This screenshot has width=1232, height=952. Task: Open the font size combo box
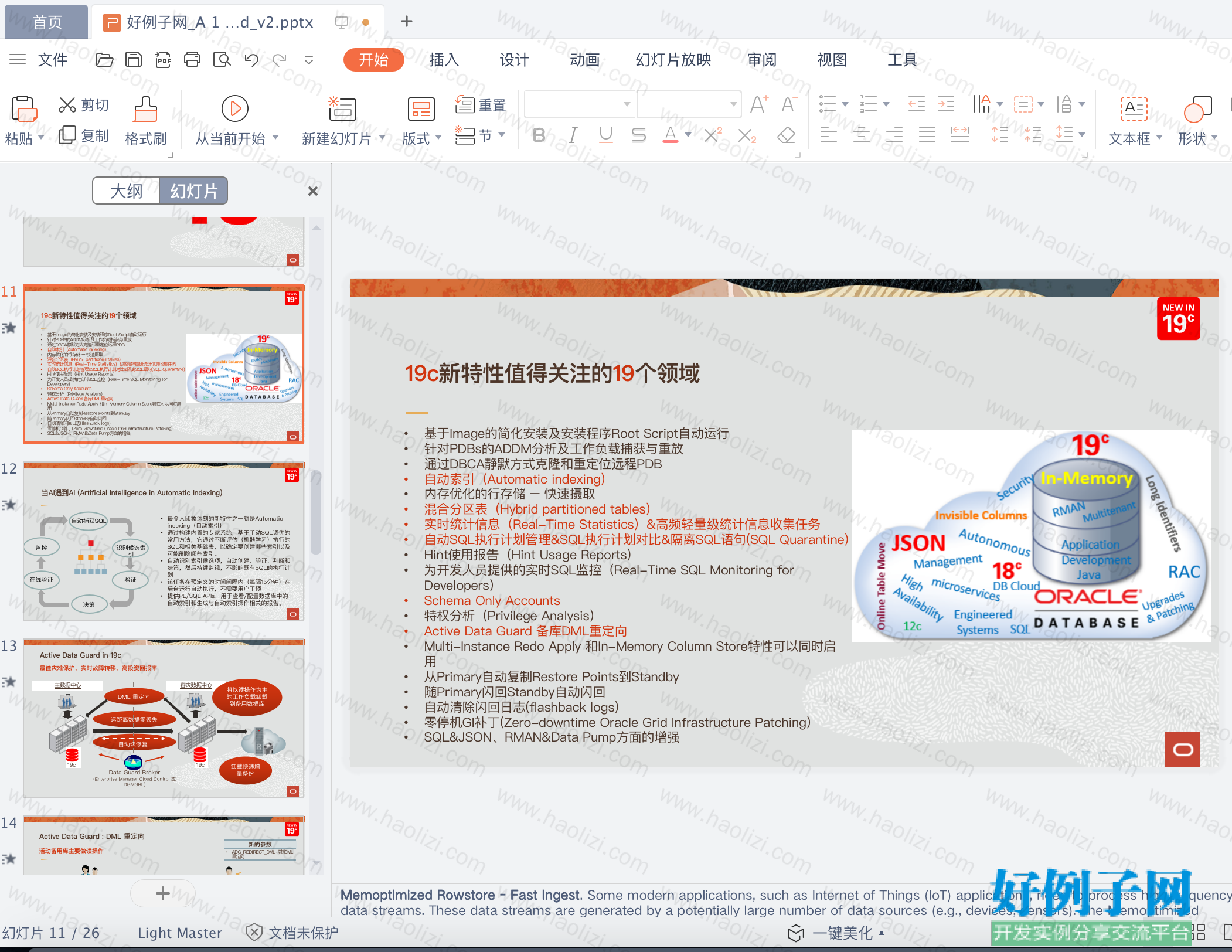point(689,104)
